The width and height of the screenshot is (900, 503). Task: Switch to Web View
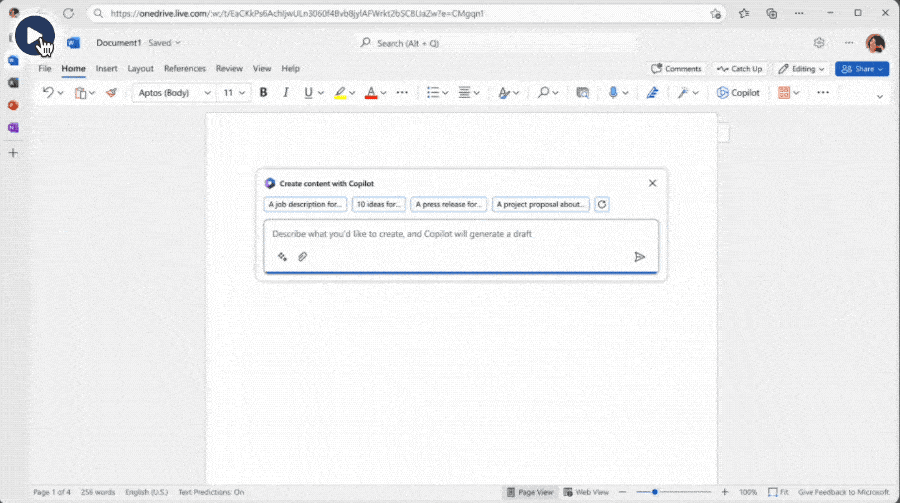(586, 492)
